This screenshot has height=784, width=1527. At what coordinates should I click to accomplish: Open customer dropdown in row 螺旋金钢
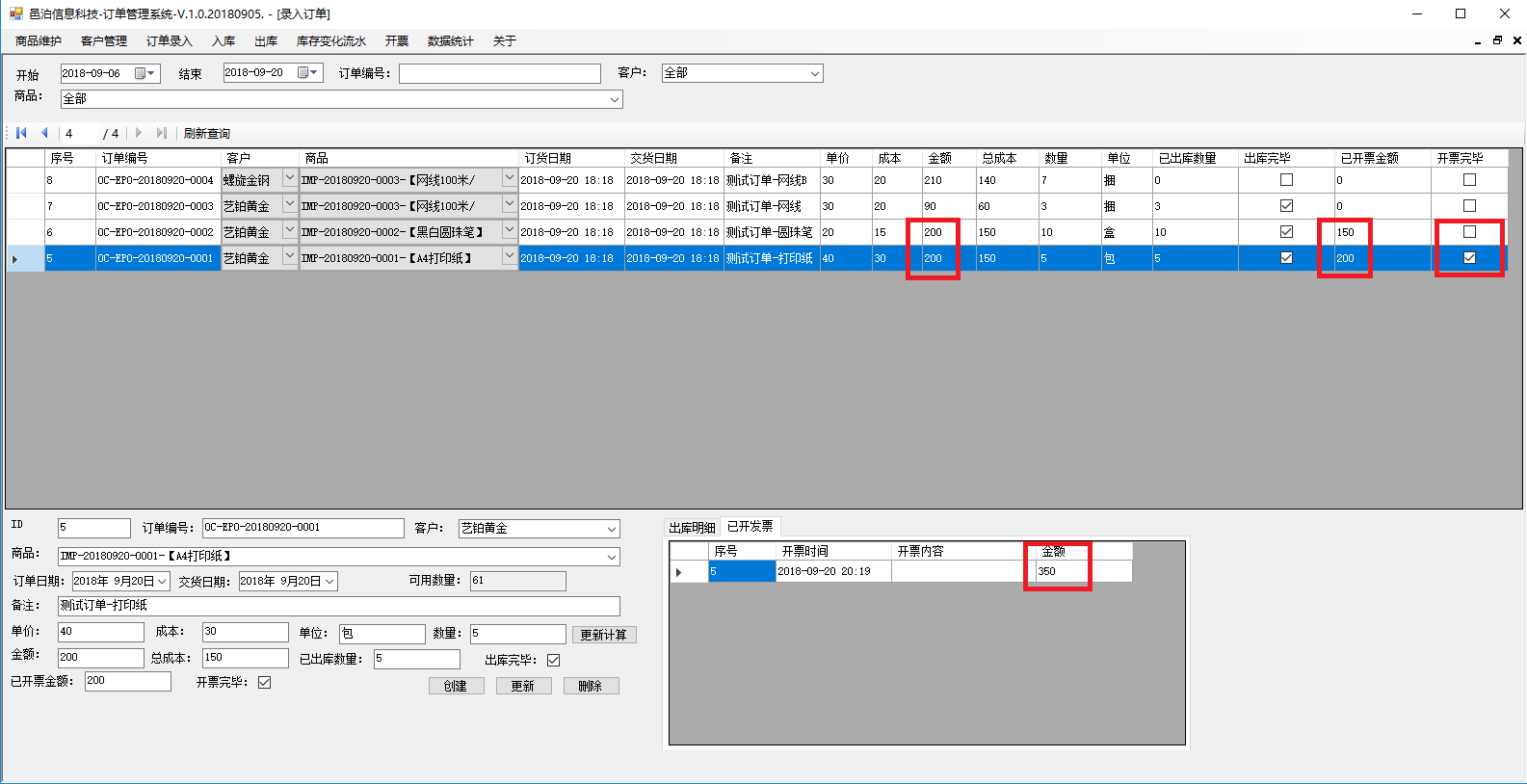point(289,179)
